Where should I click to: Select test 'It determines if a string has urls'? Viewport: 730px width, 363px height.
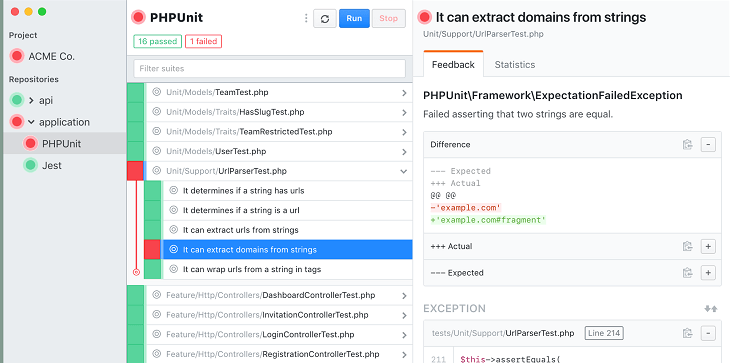point(287,191)
